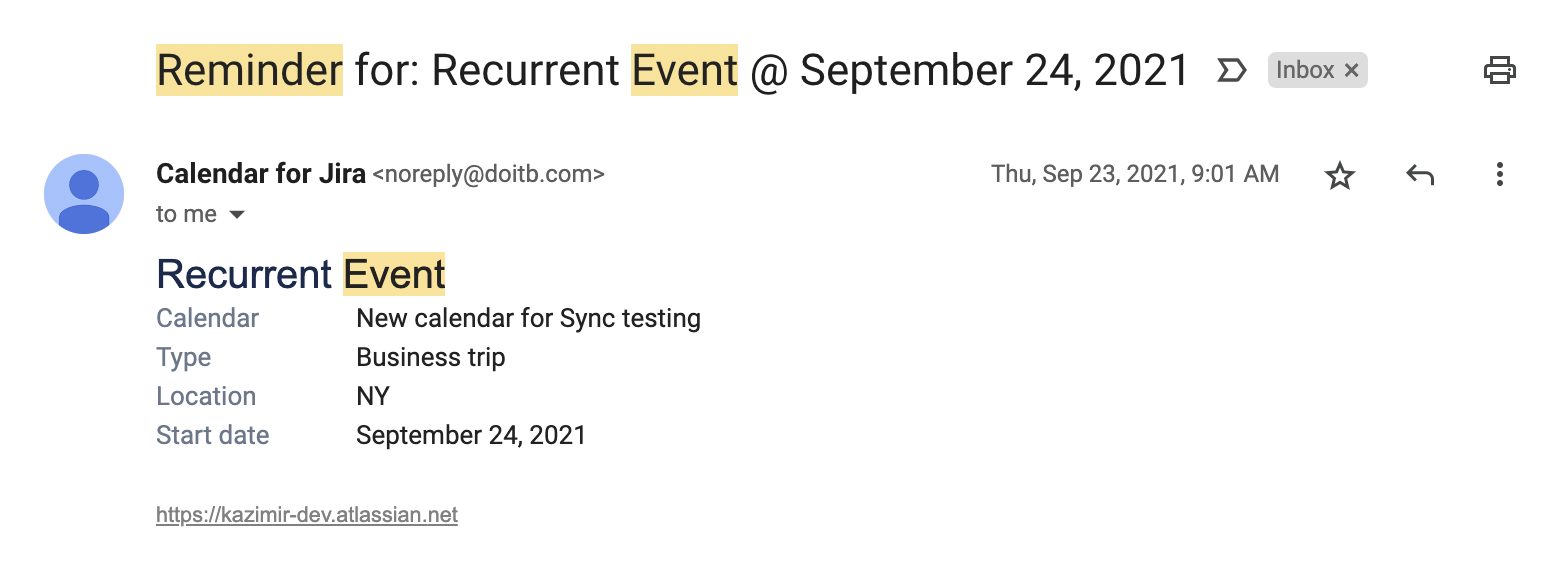
Task: Click the NY location value
Action: point(373,397)
